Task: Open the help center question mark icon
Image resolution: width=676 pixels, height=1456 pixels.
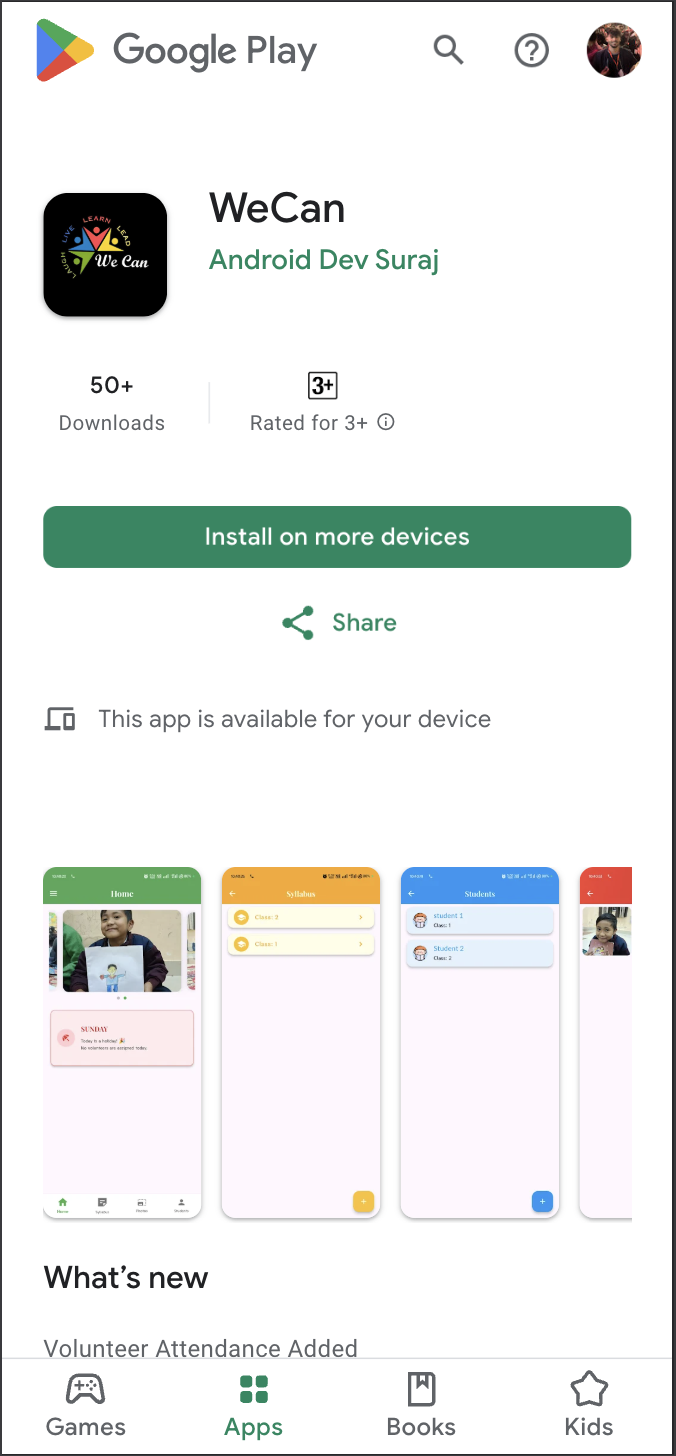Action: coord(531,50)
